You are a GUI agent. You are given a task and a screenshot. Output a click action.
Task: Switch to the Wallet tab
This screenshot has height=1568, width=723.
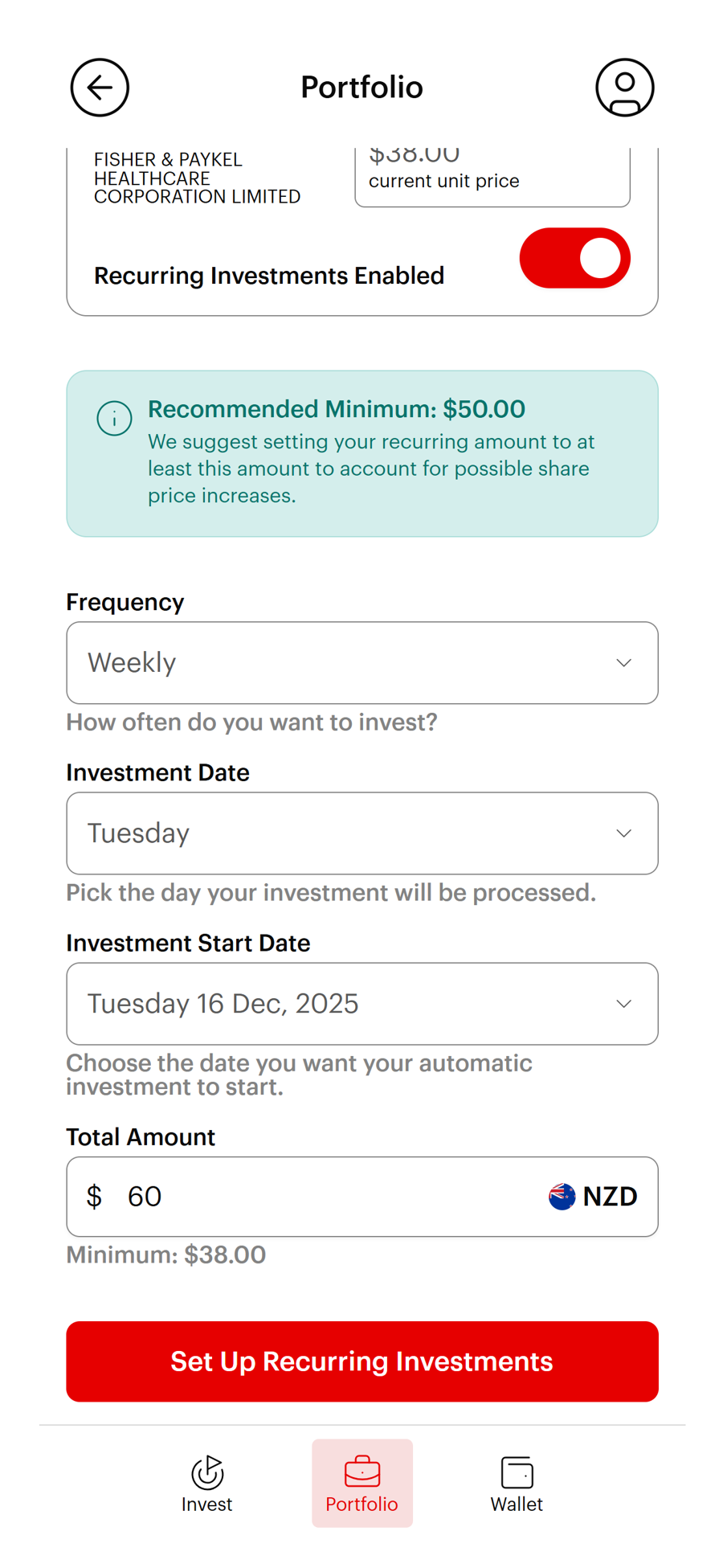pyautogui.click(x=517, y=1484)
